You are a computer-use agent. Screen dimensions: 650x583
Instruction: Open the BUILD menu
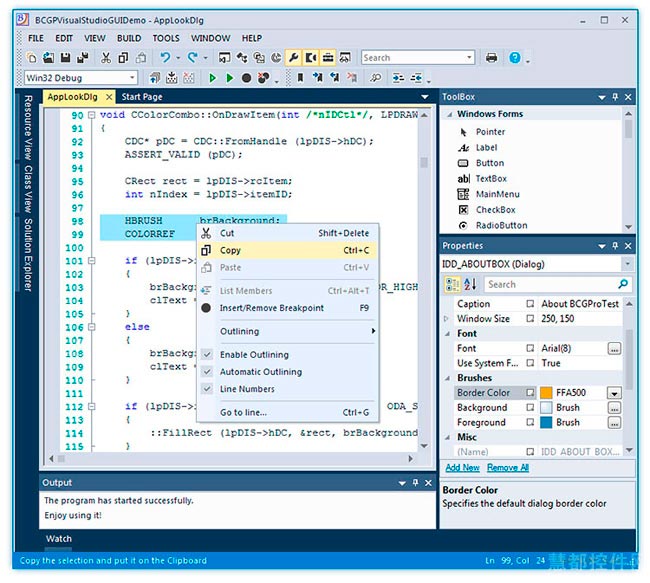(x=129, y=38)
